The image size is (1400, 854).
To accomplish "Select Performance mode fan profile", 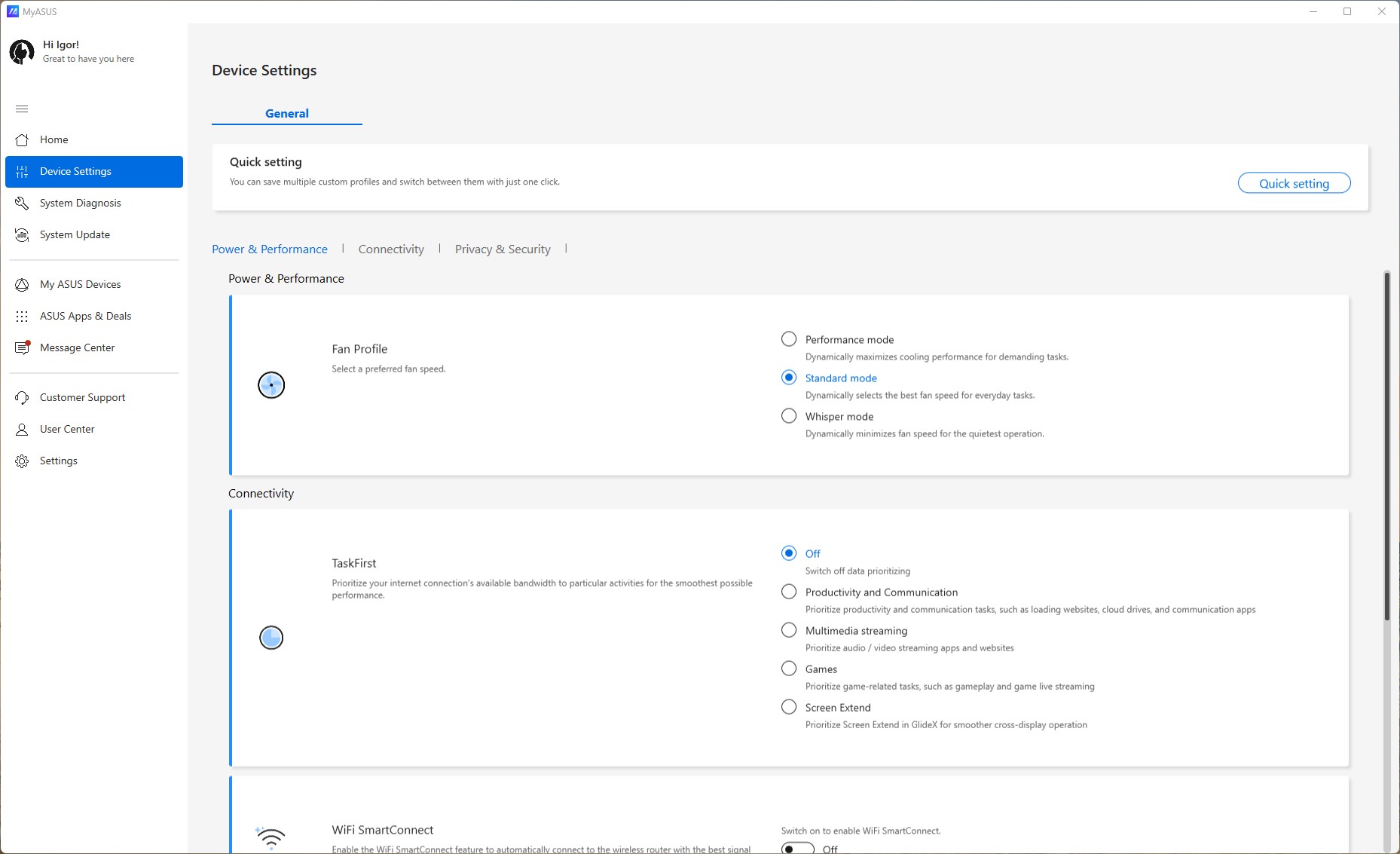I will [x=789, y=339].
